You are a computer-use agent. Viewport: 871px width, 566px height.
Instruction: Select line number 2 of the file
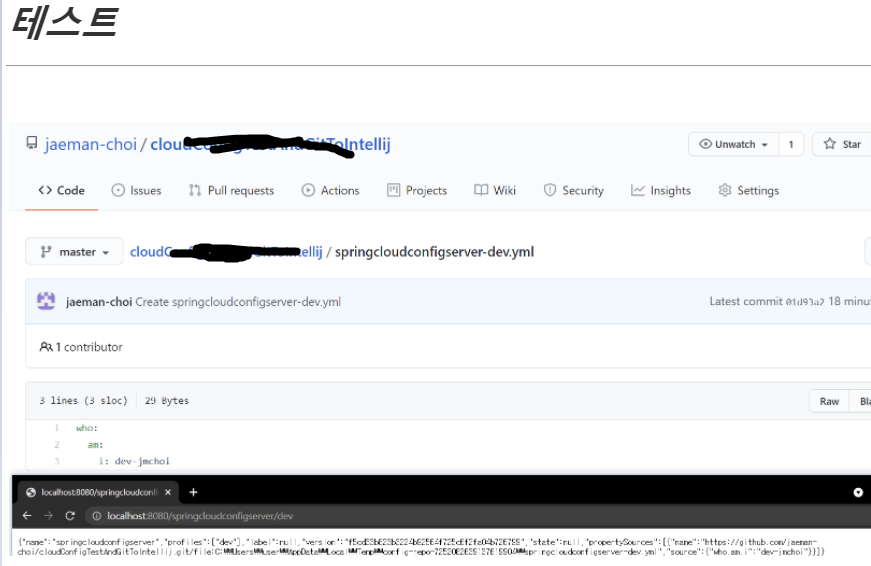pos(57,444)
